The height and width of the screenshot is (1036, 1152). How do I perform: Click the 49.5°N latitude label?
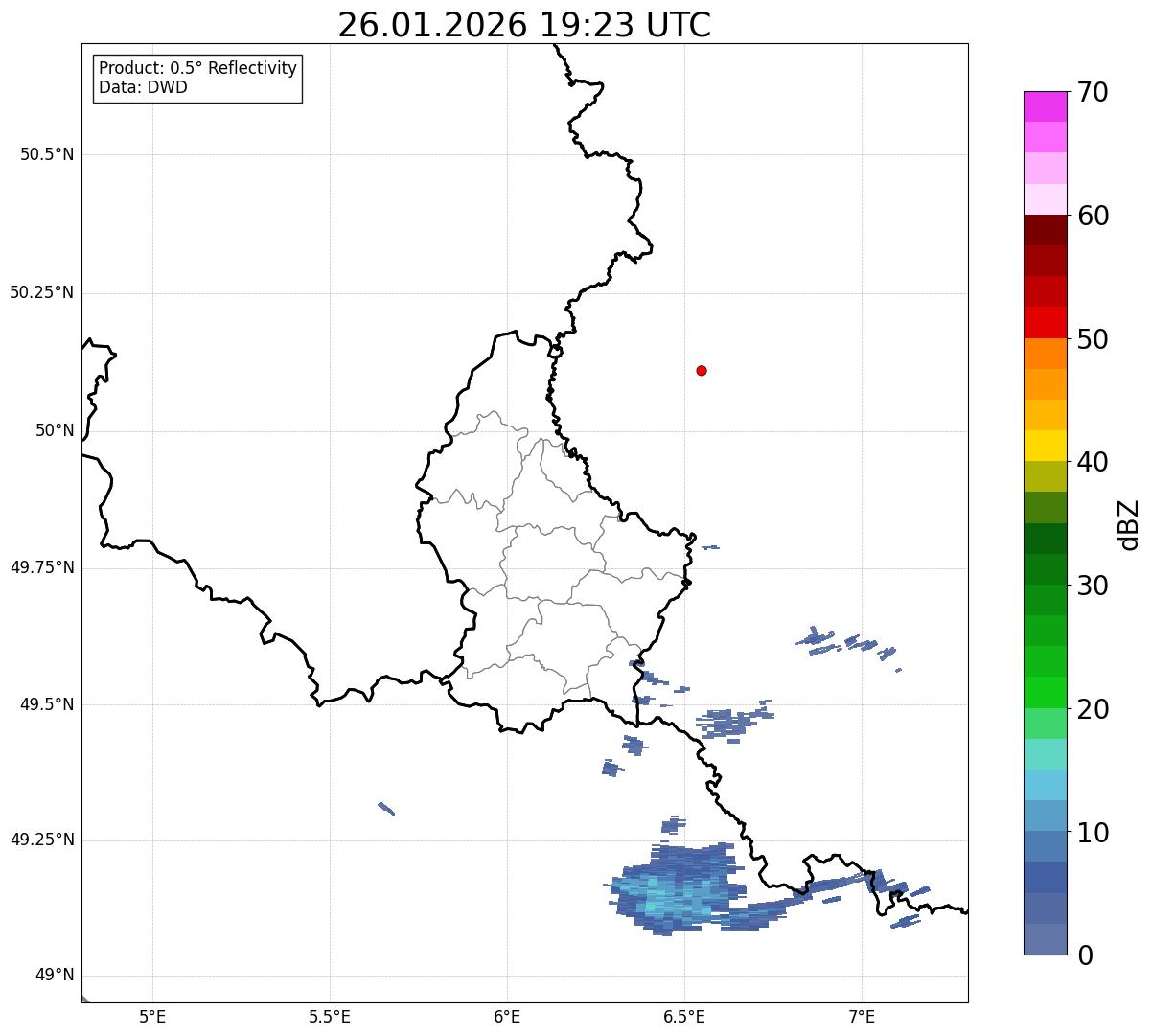(47, 704)
